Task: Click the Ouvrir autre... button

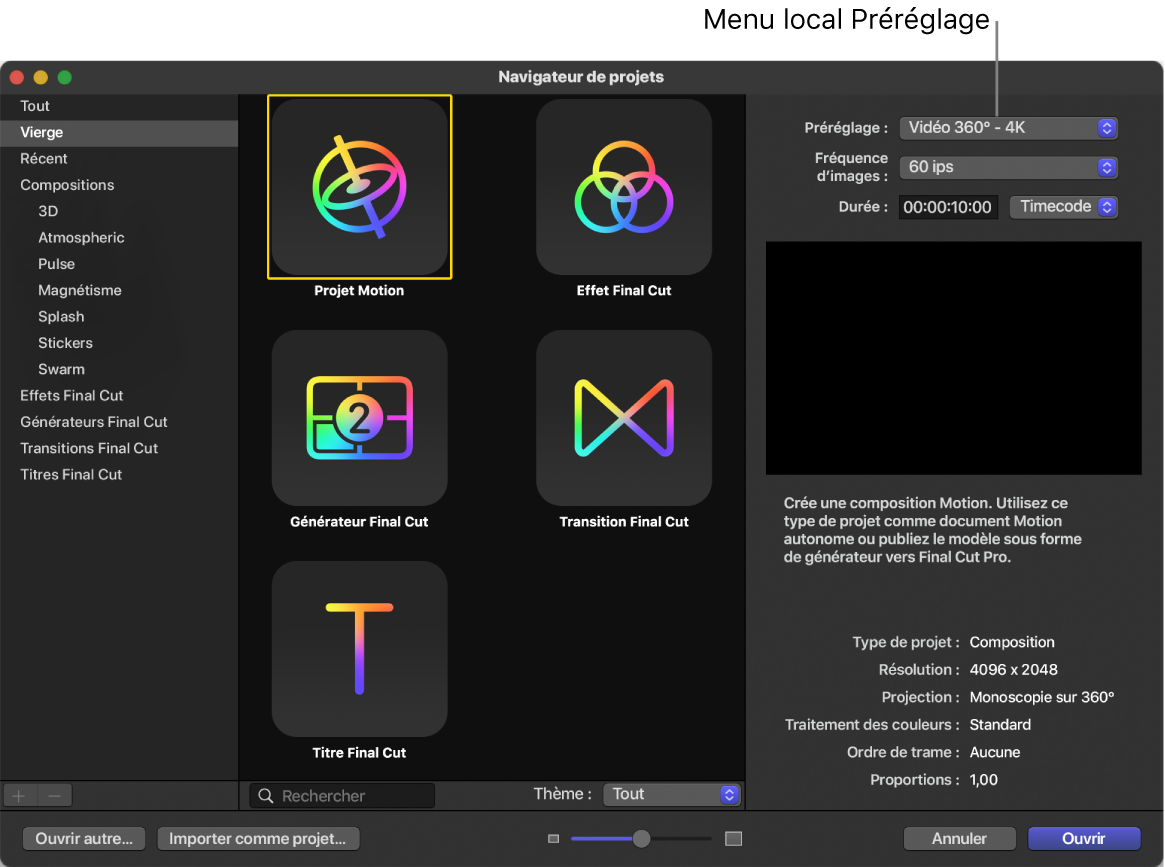Action: pos(84,839)
